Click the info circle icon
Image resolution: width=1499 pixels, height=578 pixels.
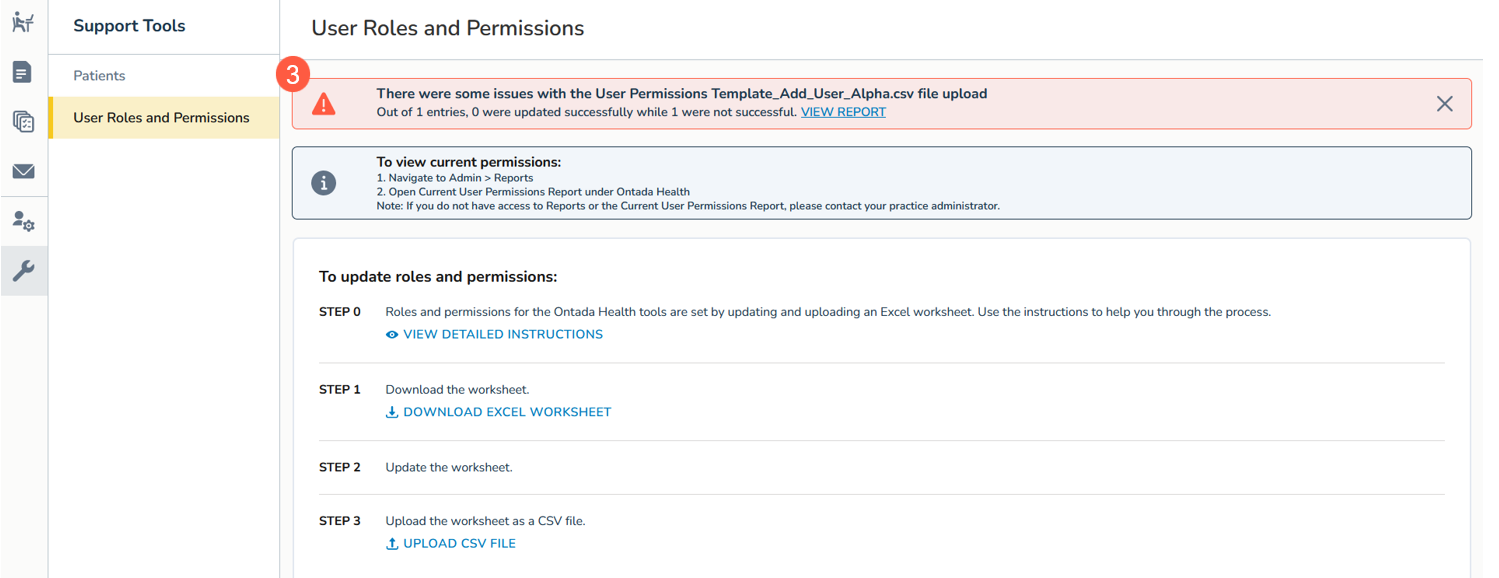tap(323, 183)
